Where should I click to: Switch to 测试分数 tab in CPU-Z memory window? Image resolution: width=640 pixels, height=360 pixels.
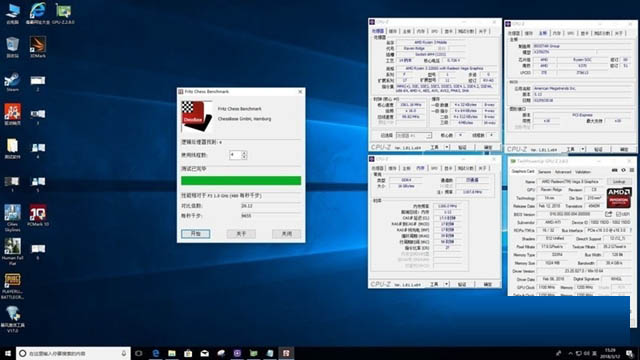tap(466, 168)
